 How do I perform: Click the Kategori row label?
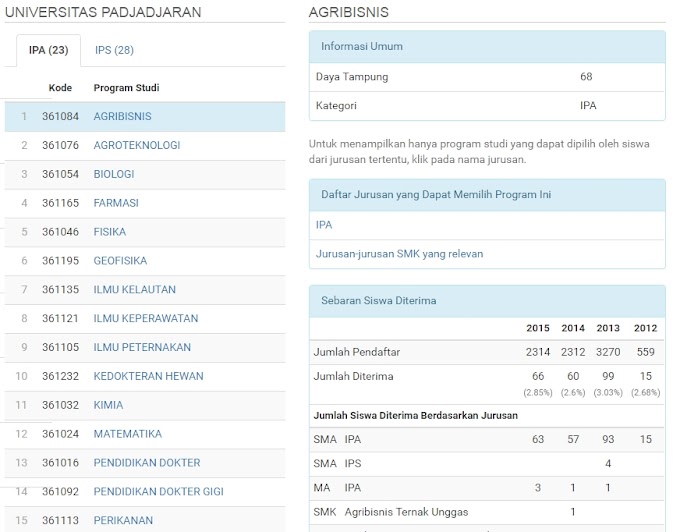(x=336, y=106)
